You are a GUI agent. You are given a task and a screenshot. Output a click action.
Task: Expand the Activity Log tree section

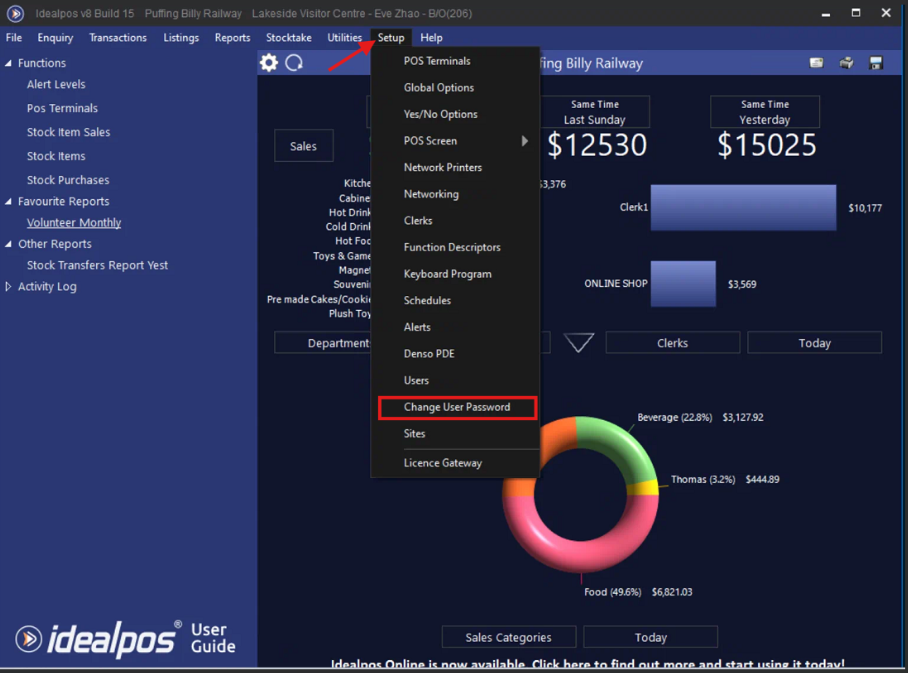tap(8, 286)
